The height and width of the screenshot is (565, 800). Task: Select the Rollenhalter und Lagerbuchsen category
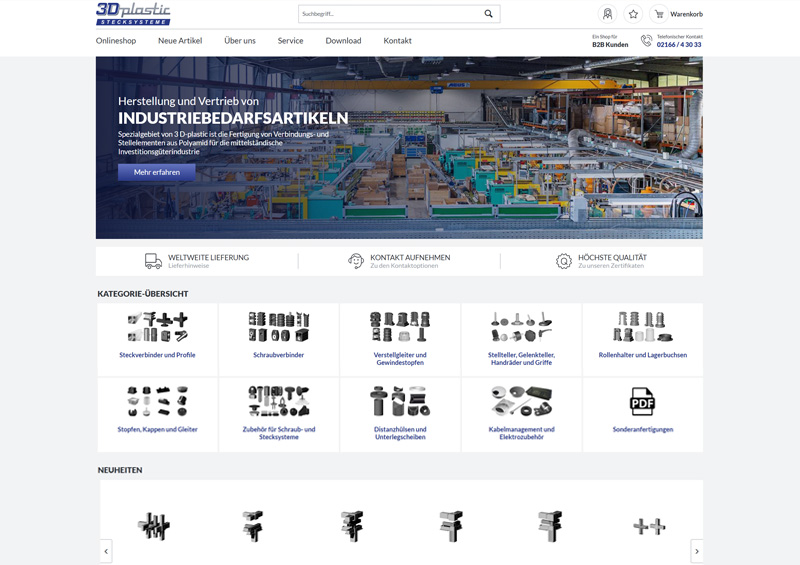[642, 339]
